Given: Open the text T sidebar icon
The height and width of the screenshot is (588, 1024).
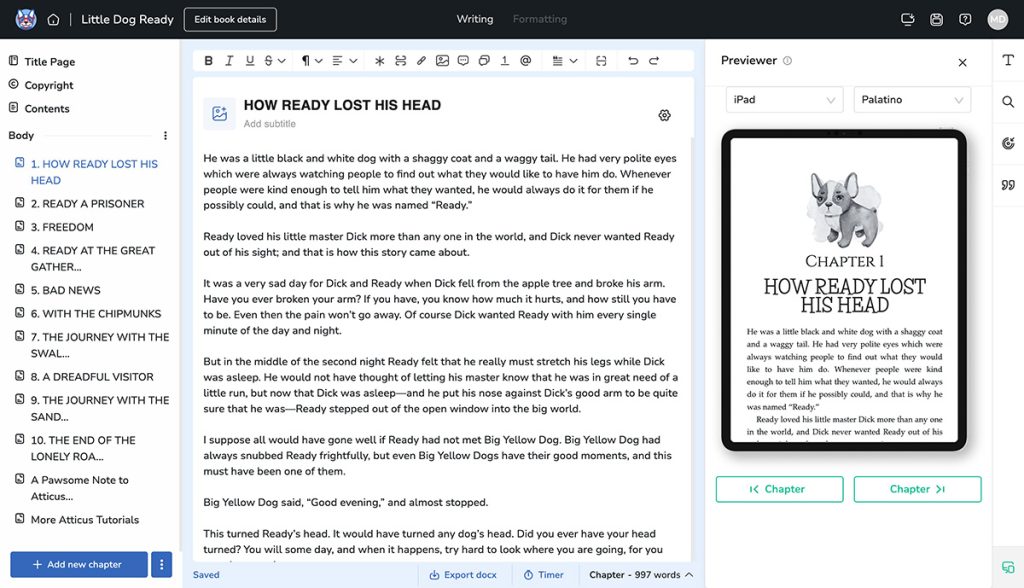Looking at the screenshot, I should (x=1008, y=60).
